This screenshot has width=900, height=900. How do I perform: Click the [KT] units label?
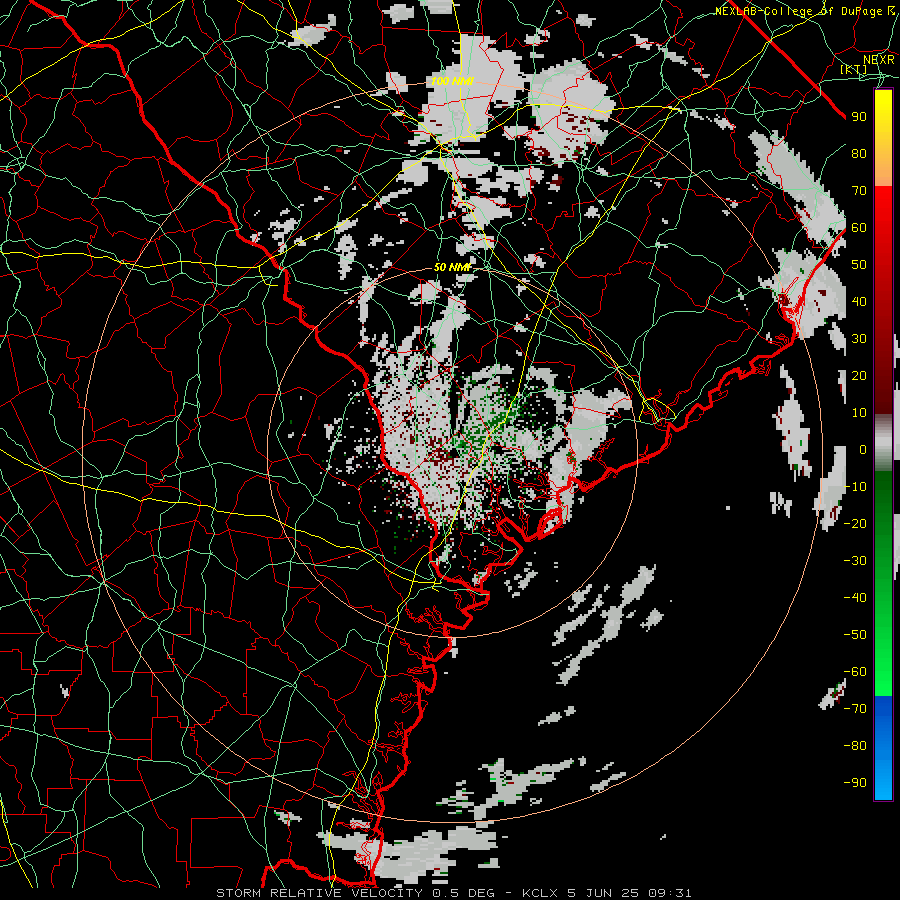coord(854,69)
